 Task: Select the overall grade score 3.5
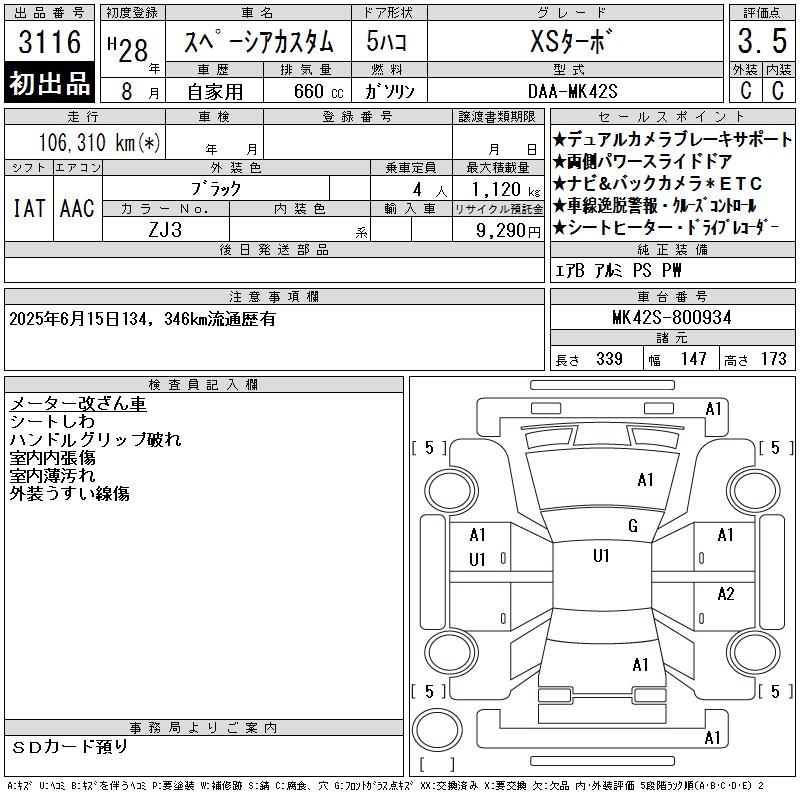[x=759, y=43]
